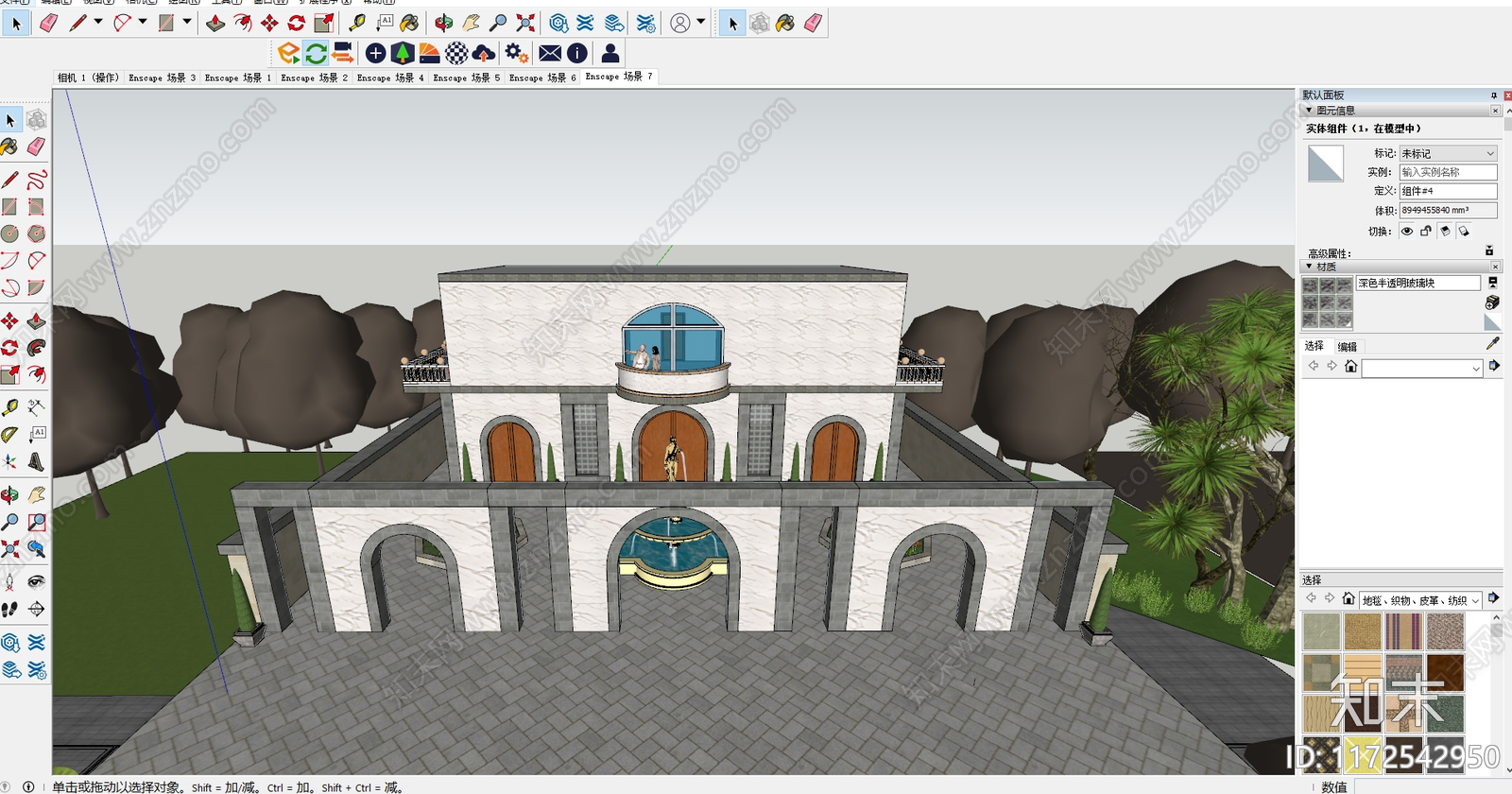Open Enscape materials editor checkered sphere icon
This screenshot has width=1512, height=794.
point(456,53)
